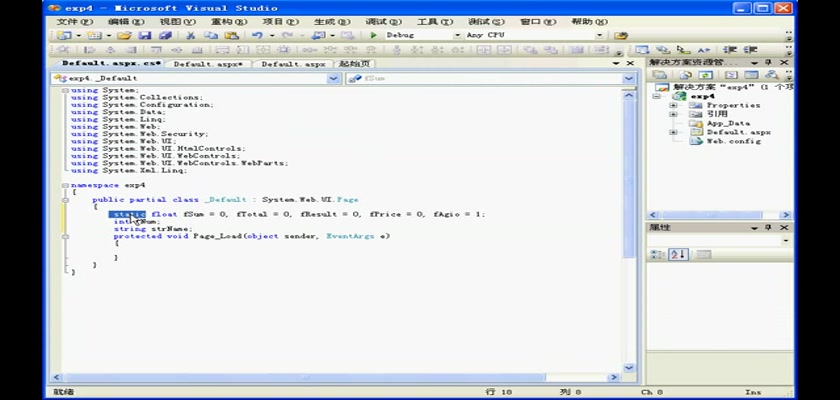Collapse the using directives code region
Viewport: 840px width, 400px height.
tap(65, 90)
